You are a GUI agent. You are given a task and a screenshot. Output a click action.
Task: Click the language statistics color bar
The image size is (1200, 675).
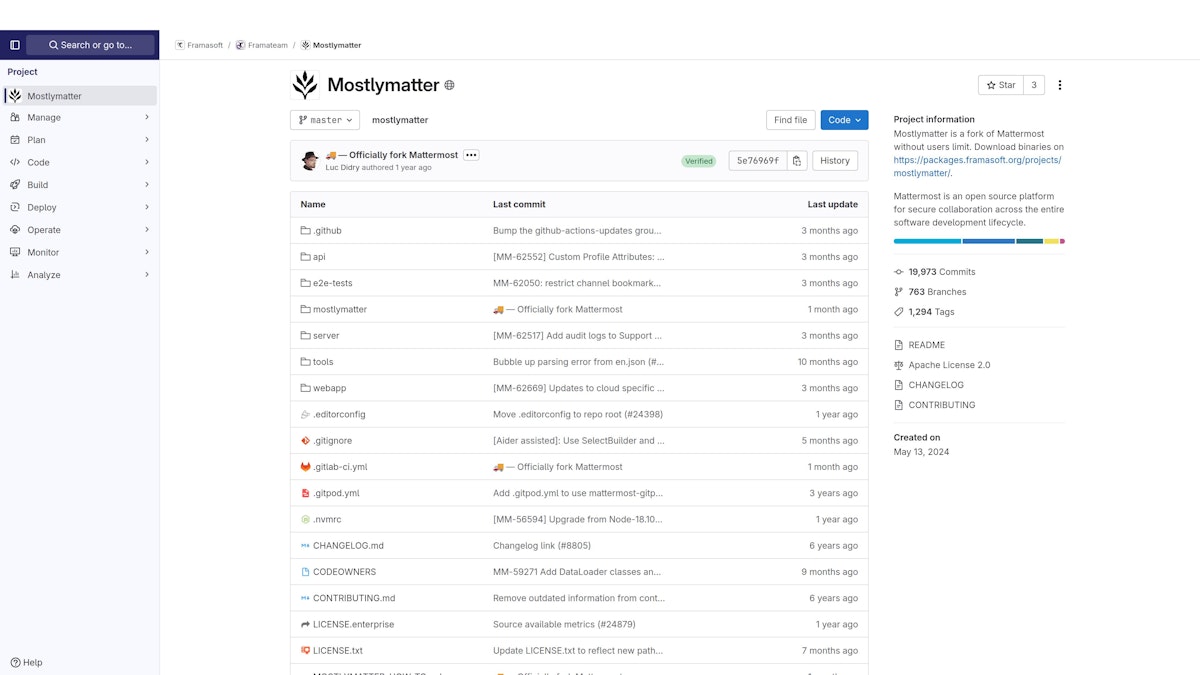click(x=979, y=240)
